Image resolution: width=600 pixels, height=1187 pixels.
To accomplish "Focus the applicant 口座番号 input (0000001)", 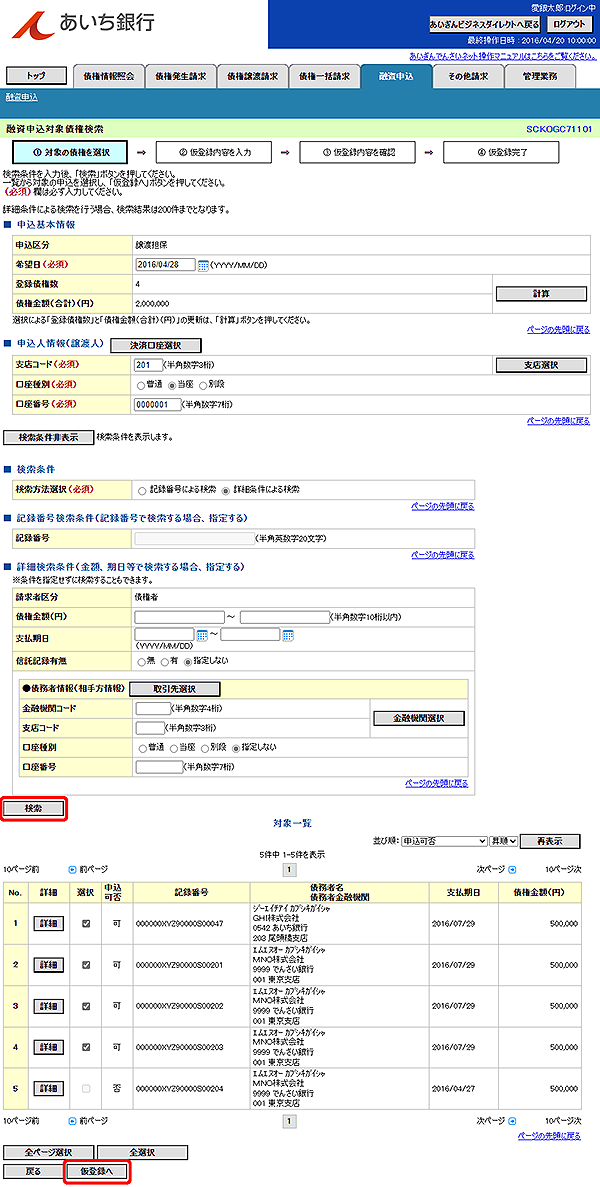I will click(158, 404).
